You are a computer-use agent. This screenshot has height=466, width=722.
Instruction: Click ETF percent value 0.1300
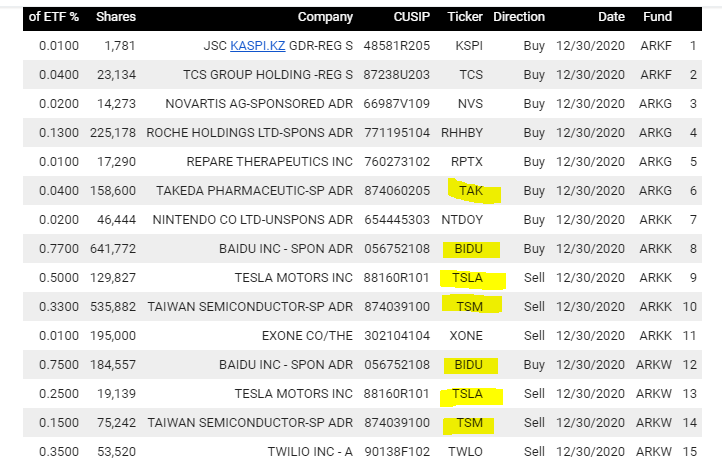(59, 133)
